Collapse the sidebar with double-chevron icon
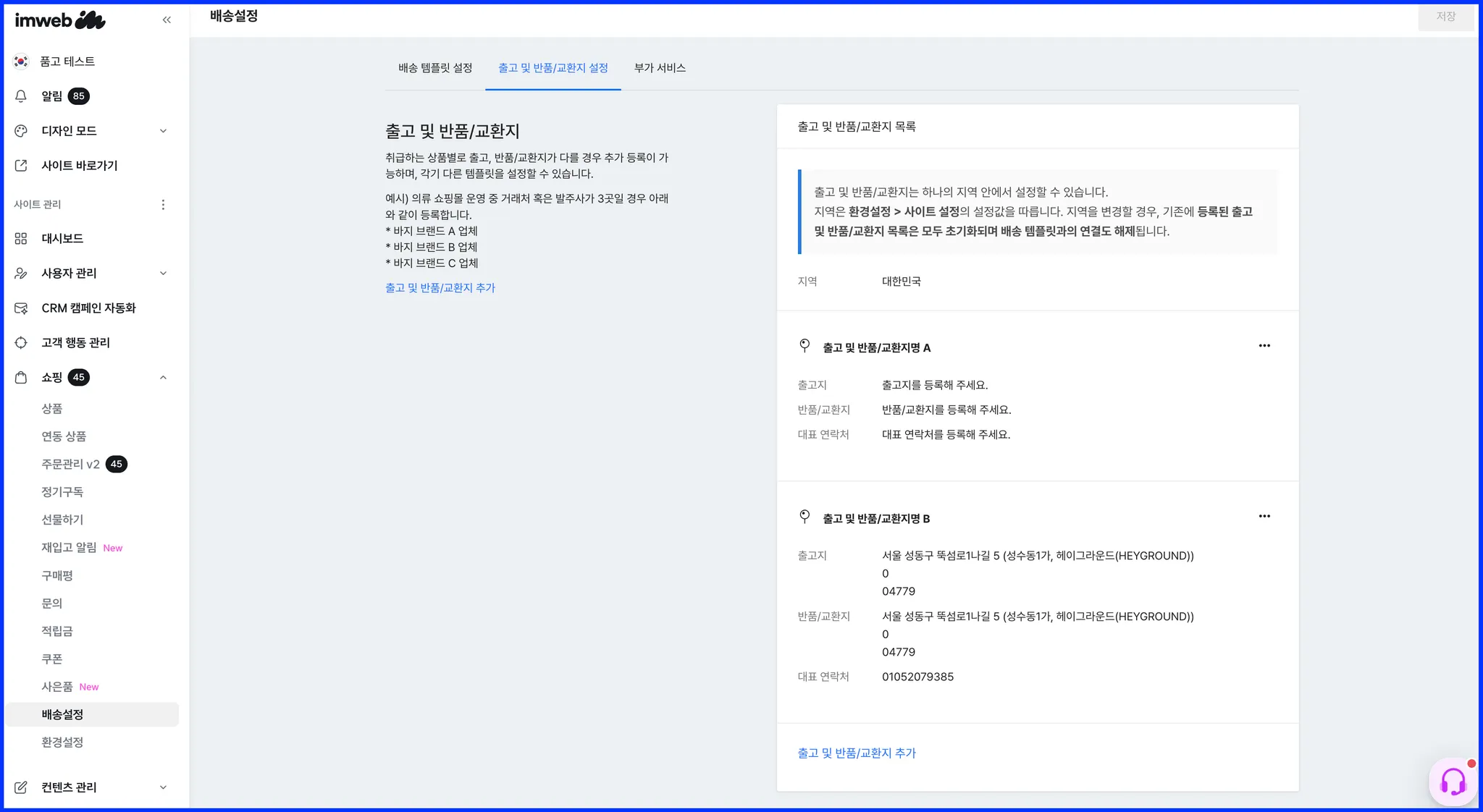1483x812 pixels. tap(167, 20)
